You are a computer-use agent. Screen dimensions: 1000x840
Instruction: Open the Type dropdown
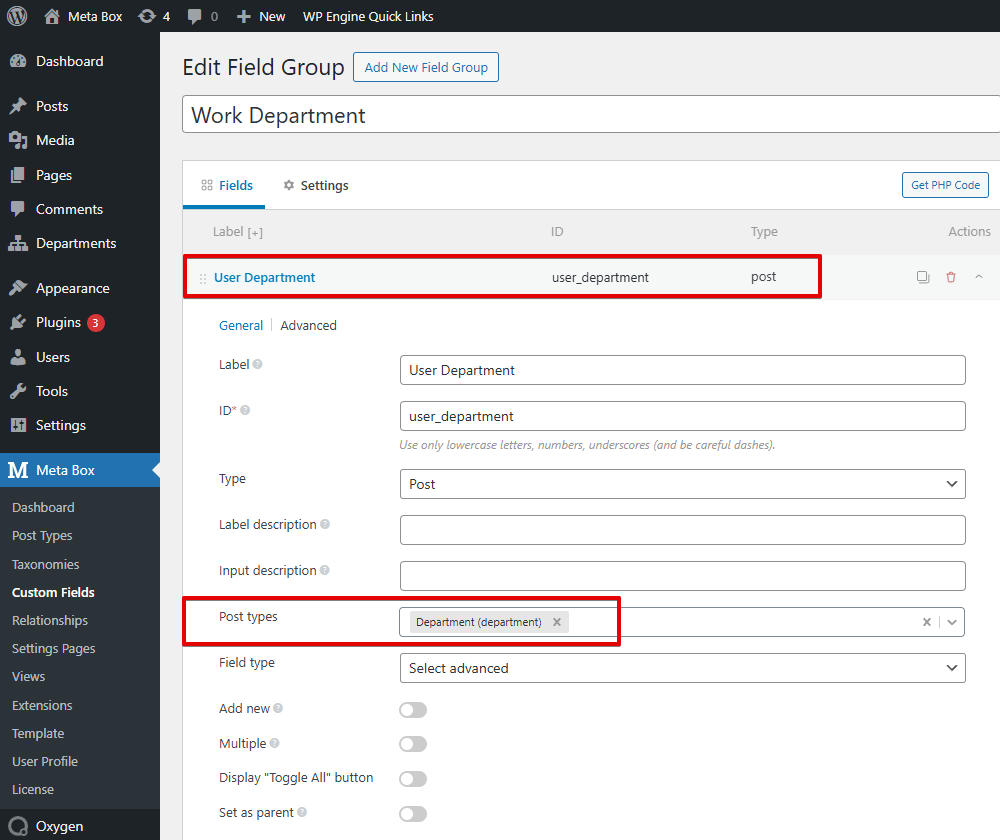(683, 484)
